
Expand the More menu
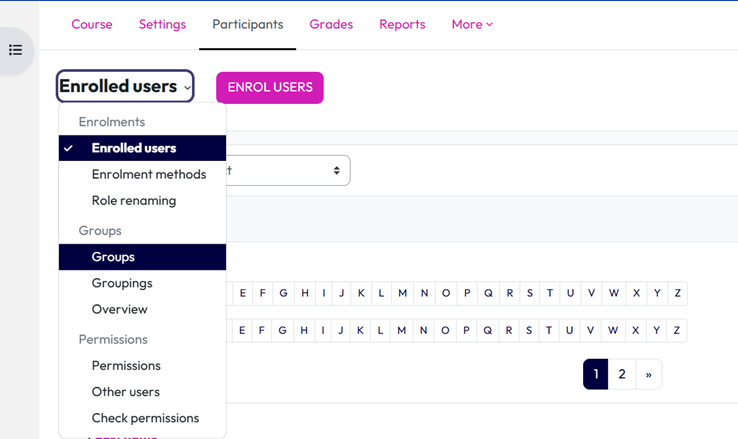click(x=472, y=24)
